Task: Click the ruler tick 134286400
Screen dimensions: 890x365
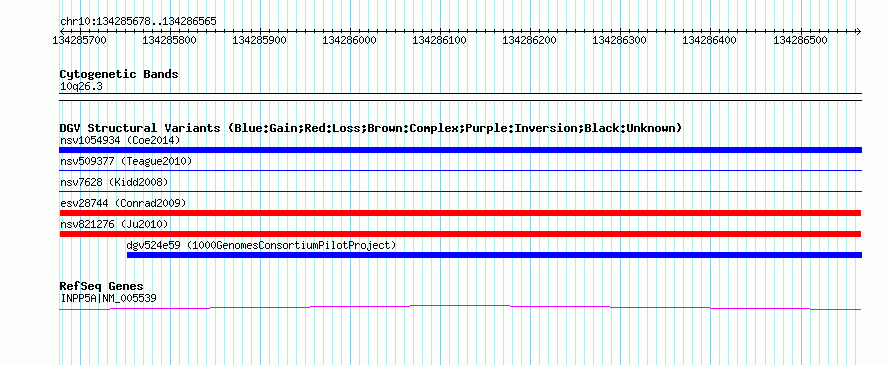Action: (x=710, y=40)
